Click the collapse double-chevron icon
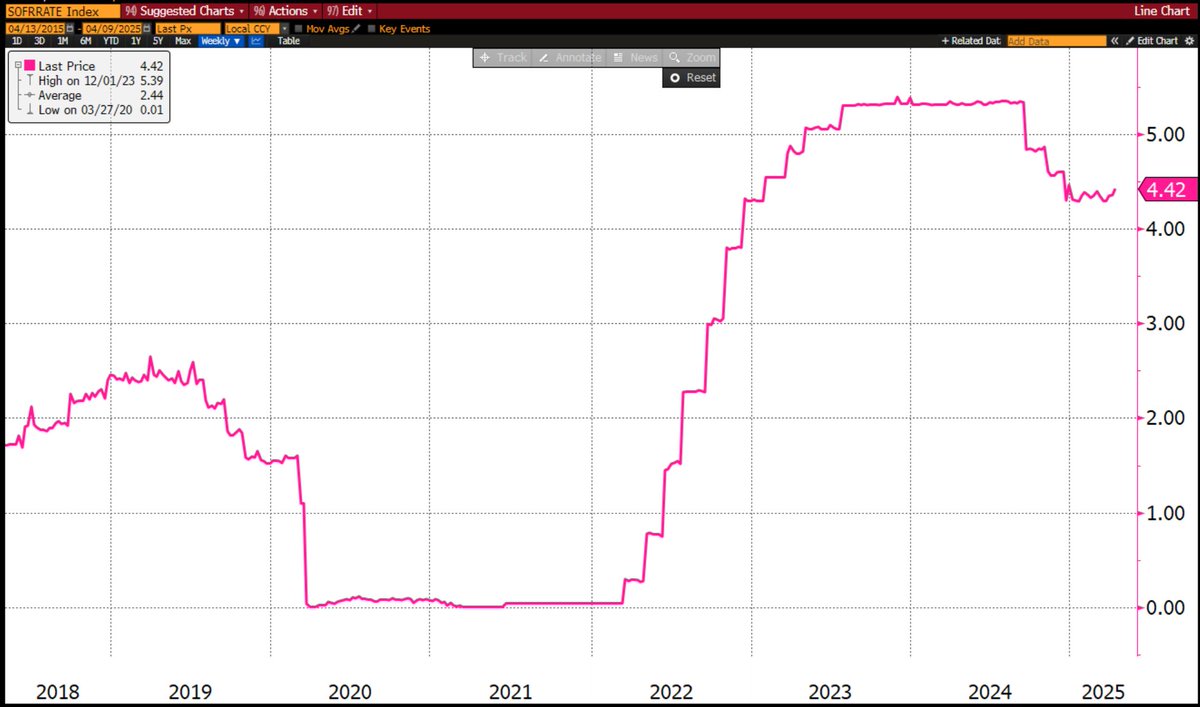The image size is (1200, 707). pyautogui.click(x=1114, y=41)
